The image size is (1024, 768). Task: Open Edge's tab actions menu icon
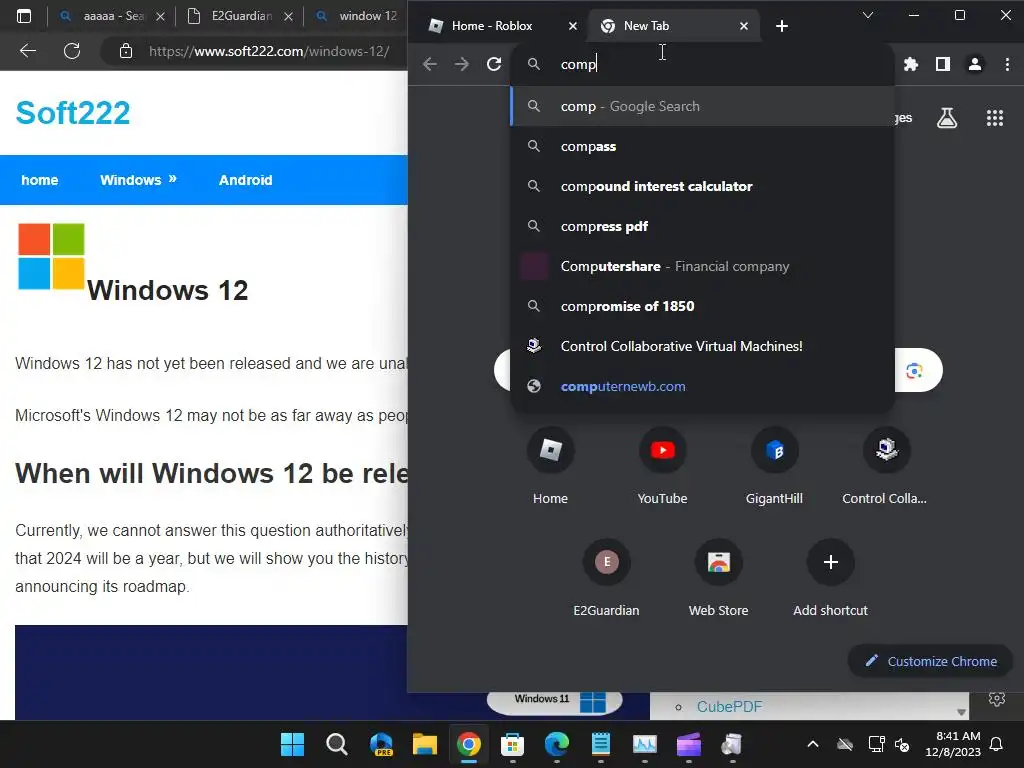[24, 16]
